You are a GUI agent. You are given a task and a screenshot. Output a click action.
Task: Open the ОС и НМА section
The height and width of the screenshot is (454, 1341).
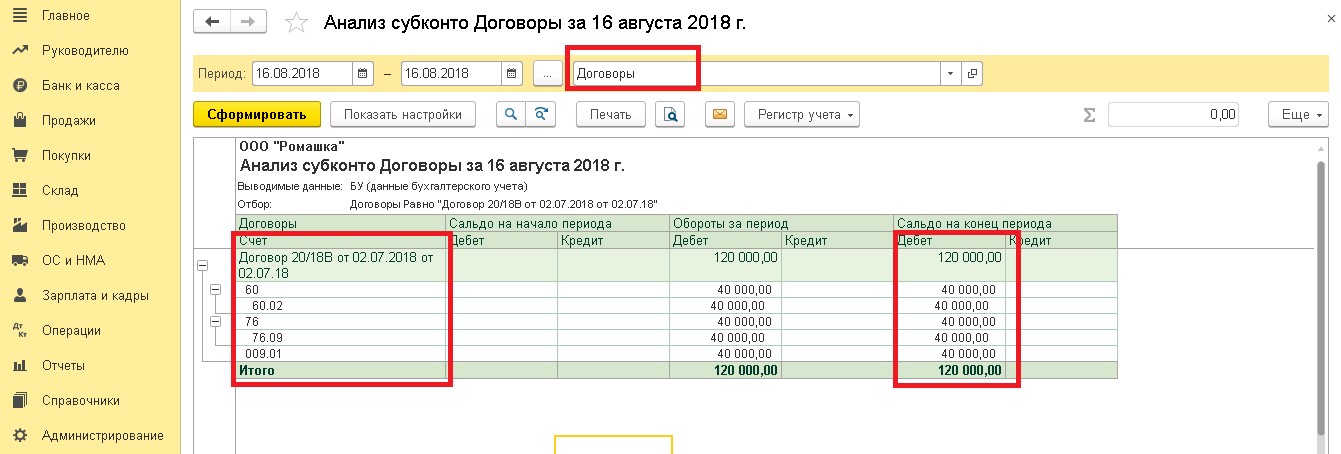(73, 260)
